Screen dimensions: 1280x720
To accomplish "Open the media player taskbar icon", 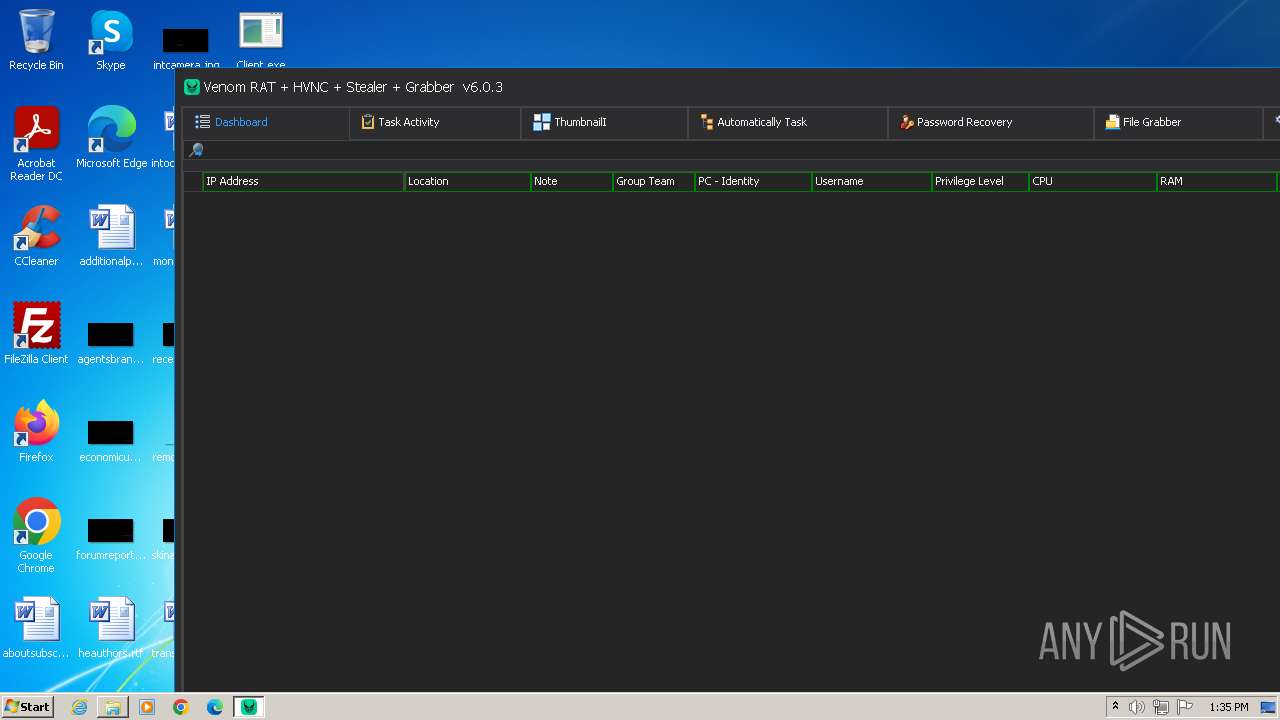I will (x=147, y=707).
